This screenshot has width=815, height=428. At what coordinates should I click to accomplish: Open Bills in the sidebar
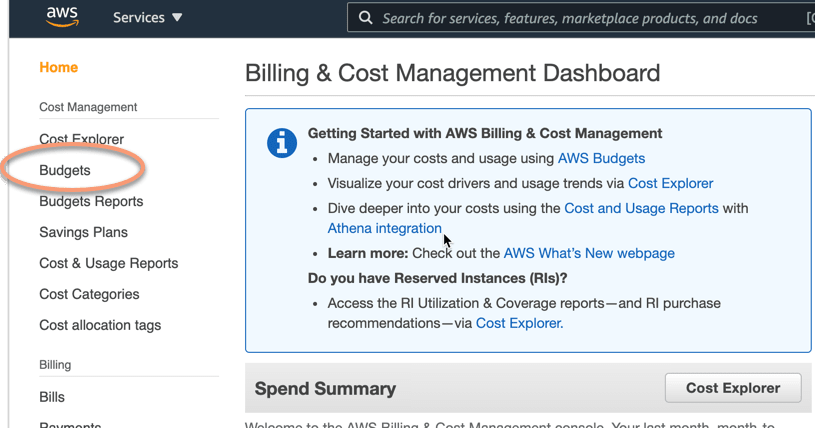52,397
